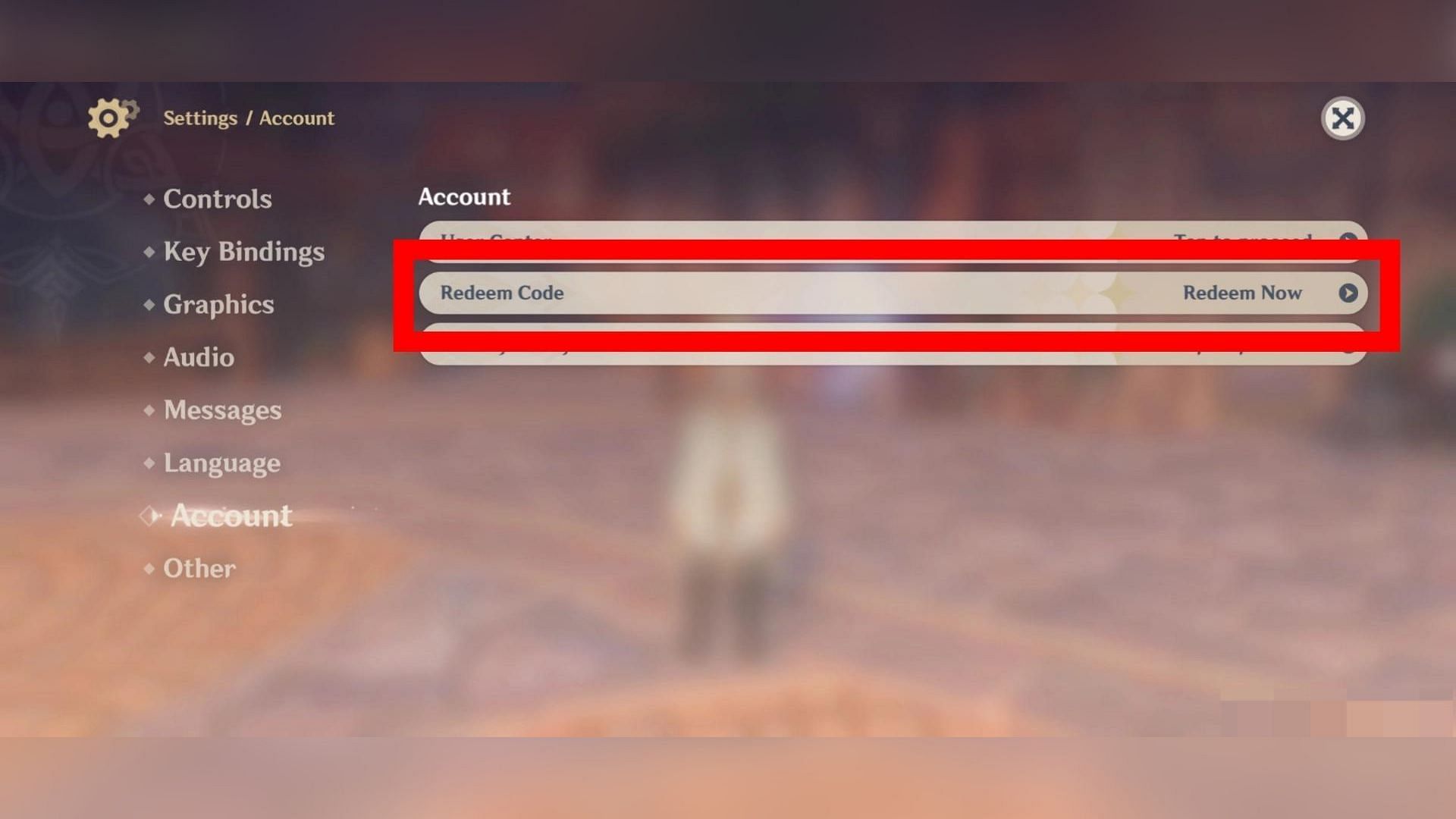Close the Settings Account panel
1456x819 pixels.
click(1342, 118)
